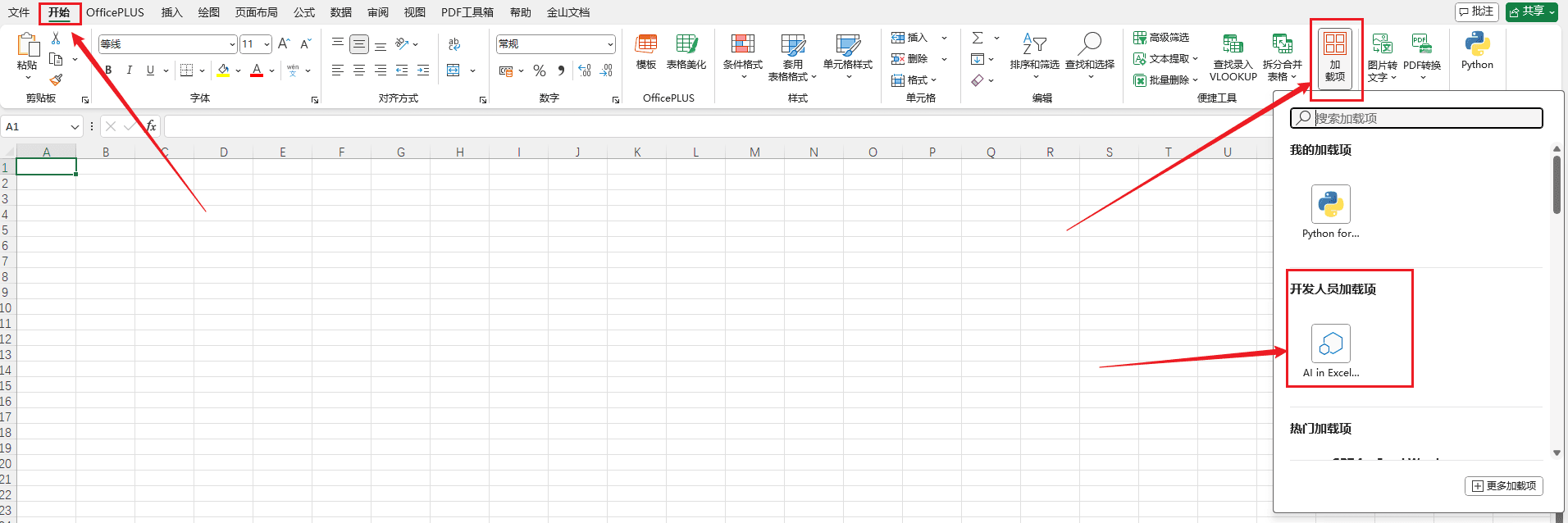1568x523 pixels.
Task: Click the 删除 delete cells button
Action: pos(910,59)
